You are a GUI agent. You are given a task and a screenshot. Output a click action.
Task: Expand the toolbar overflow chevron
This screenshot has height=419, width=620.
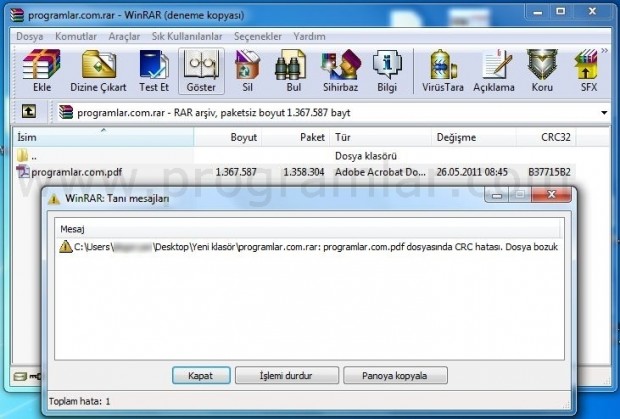[x=605, y=51]
